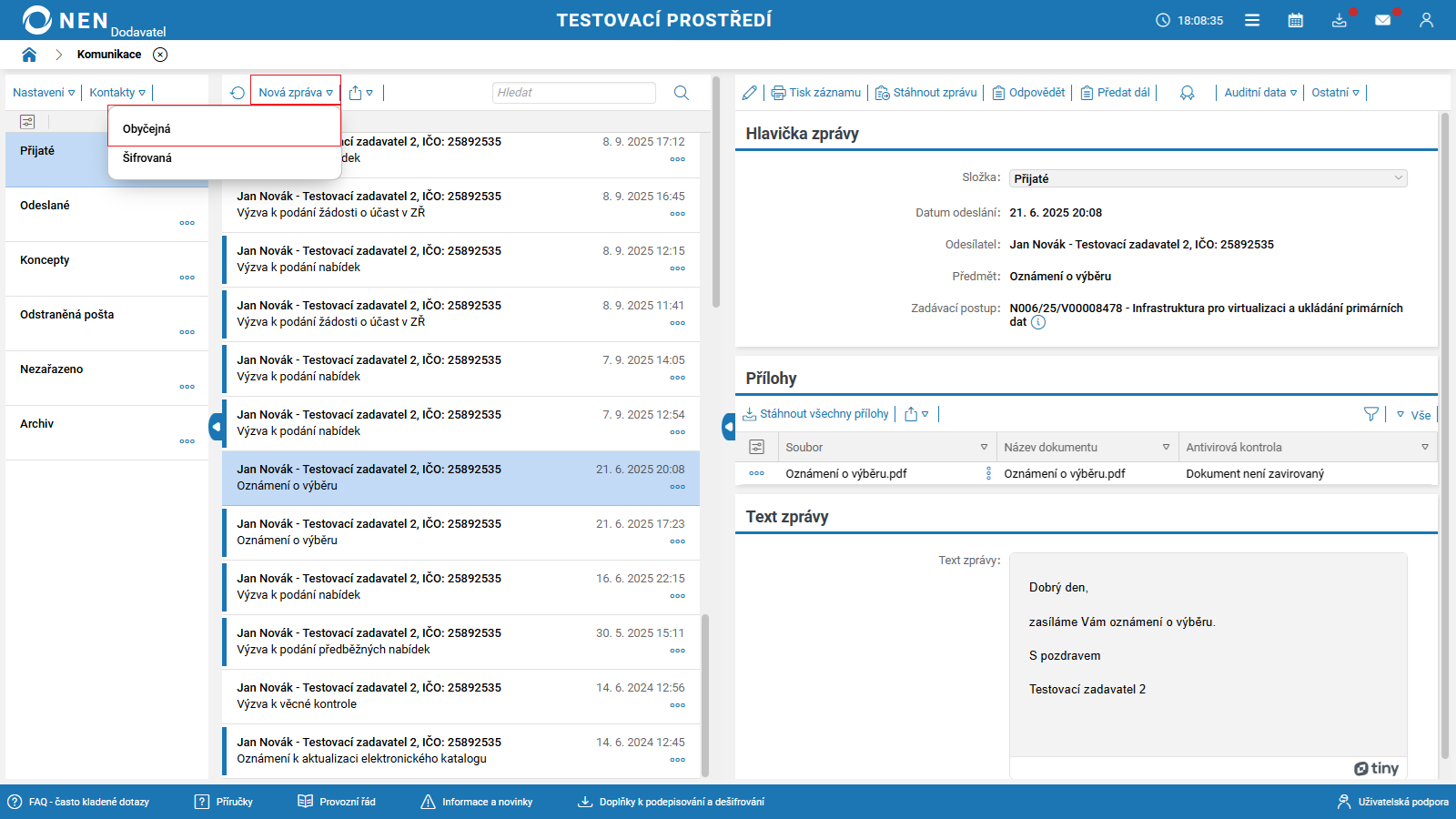Open the mail envelope notifications

point(1383,20)
